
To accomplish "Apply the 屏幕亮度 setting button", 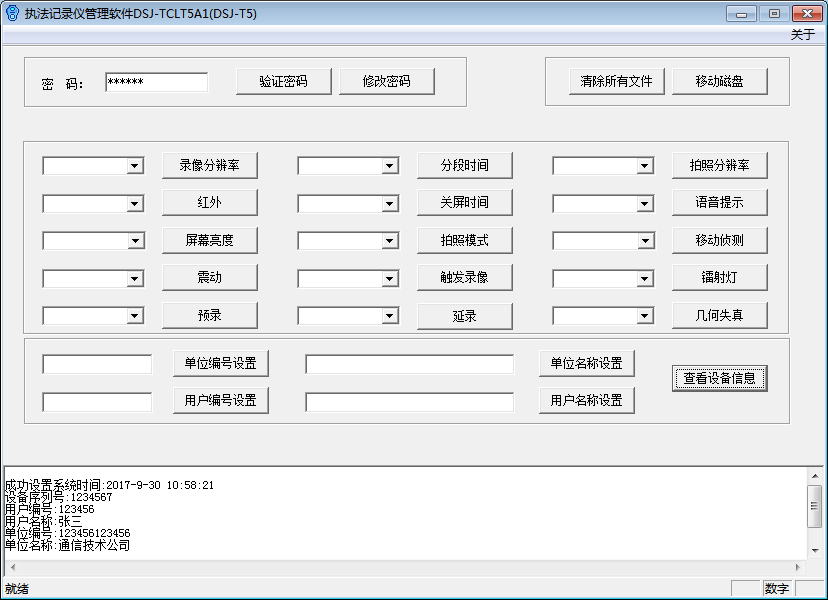I will coord(209,240).
